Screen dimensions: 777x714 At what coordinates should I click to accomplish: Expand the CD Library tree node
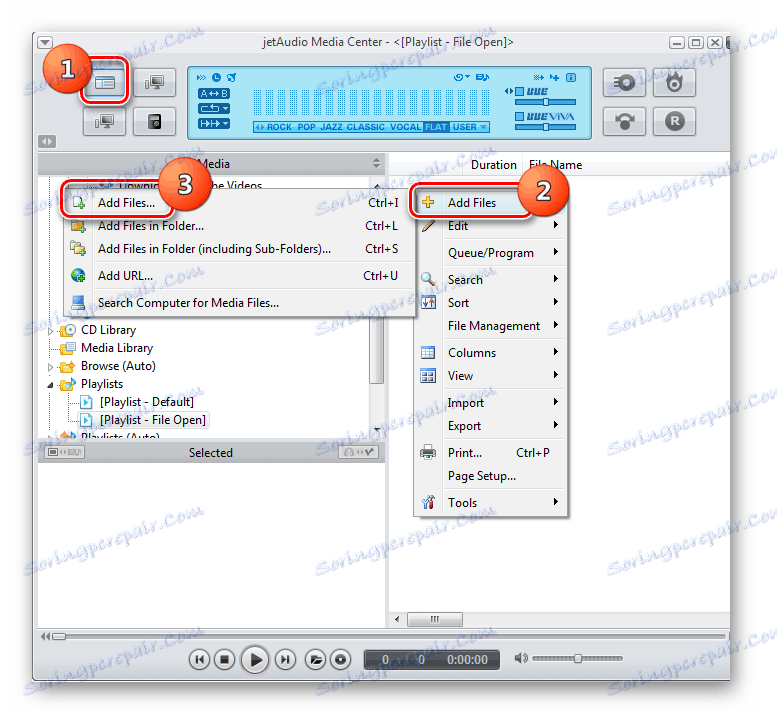[51, 331]
